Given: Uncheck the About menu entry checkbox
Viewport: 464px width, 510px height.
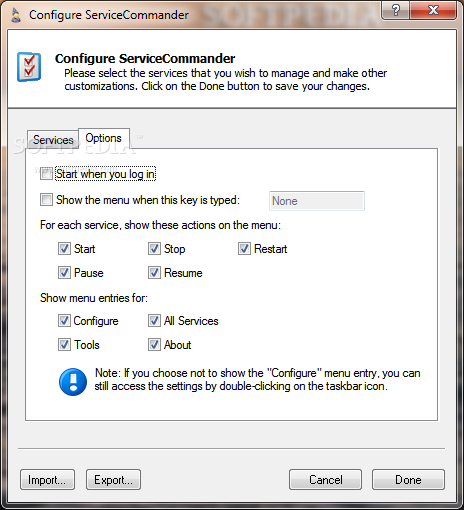Looking at the screenshot, I should coord(154,345).
